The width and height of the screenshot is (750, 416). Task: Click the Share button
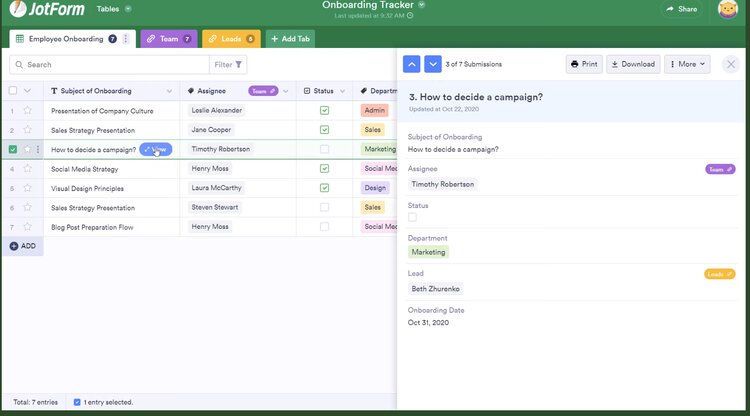tap(682, 9)
